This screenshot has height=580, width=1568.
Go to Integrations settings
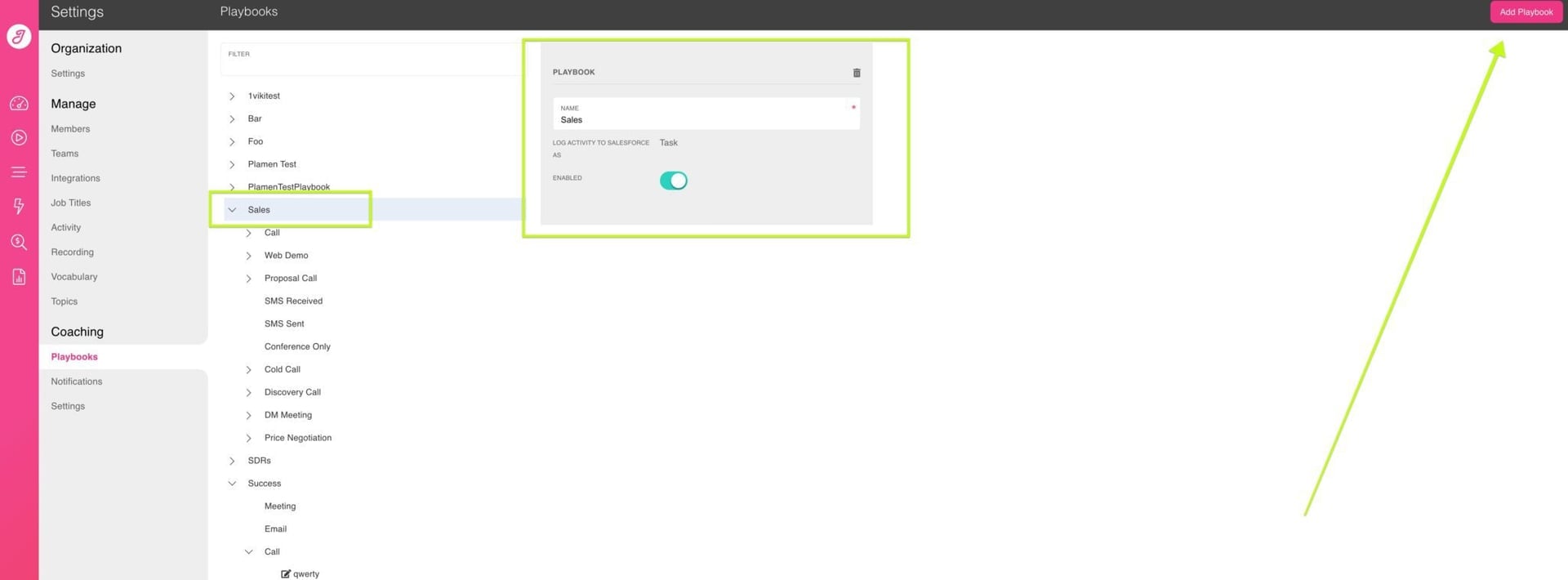click(x=75, y=178)
